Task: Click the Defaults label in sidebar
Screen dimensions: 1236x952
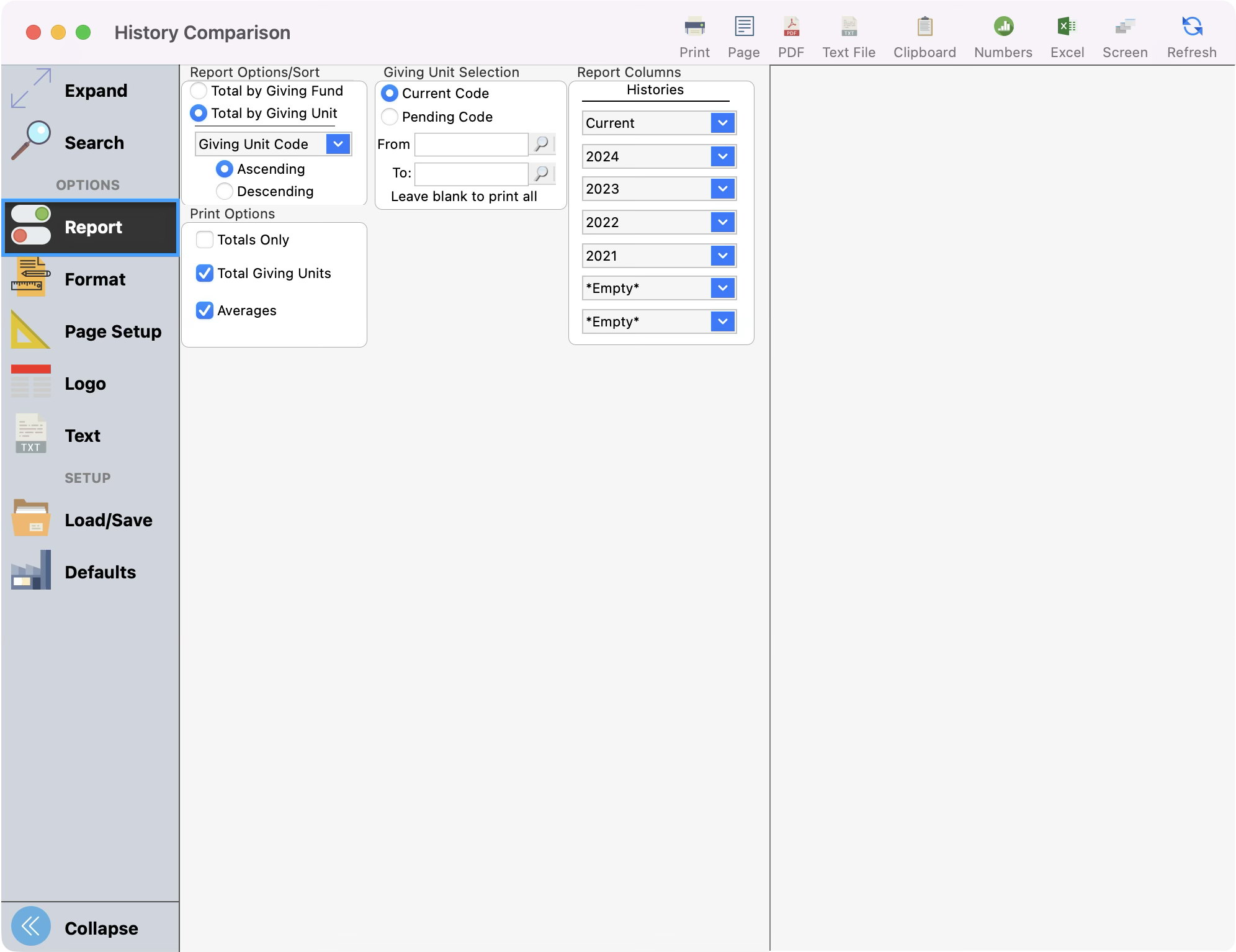Action: tap(100, 572)
